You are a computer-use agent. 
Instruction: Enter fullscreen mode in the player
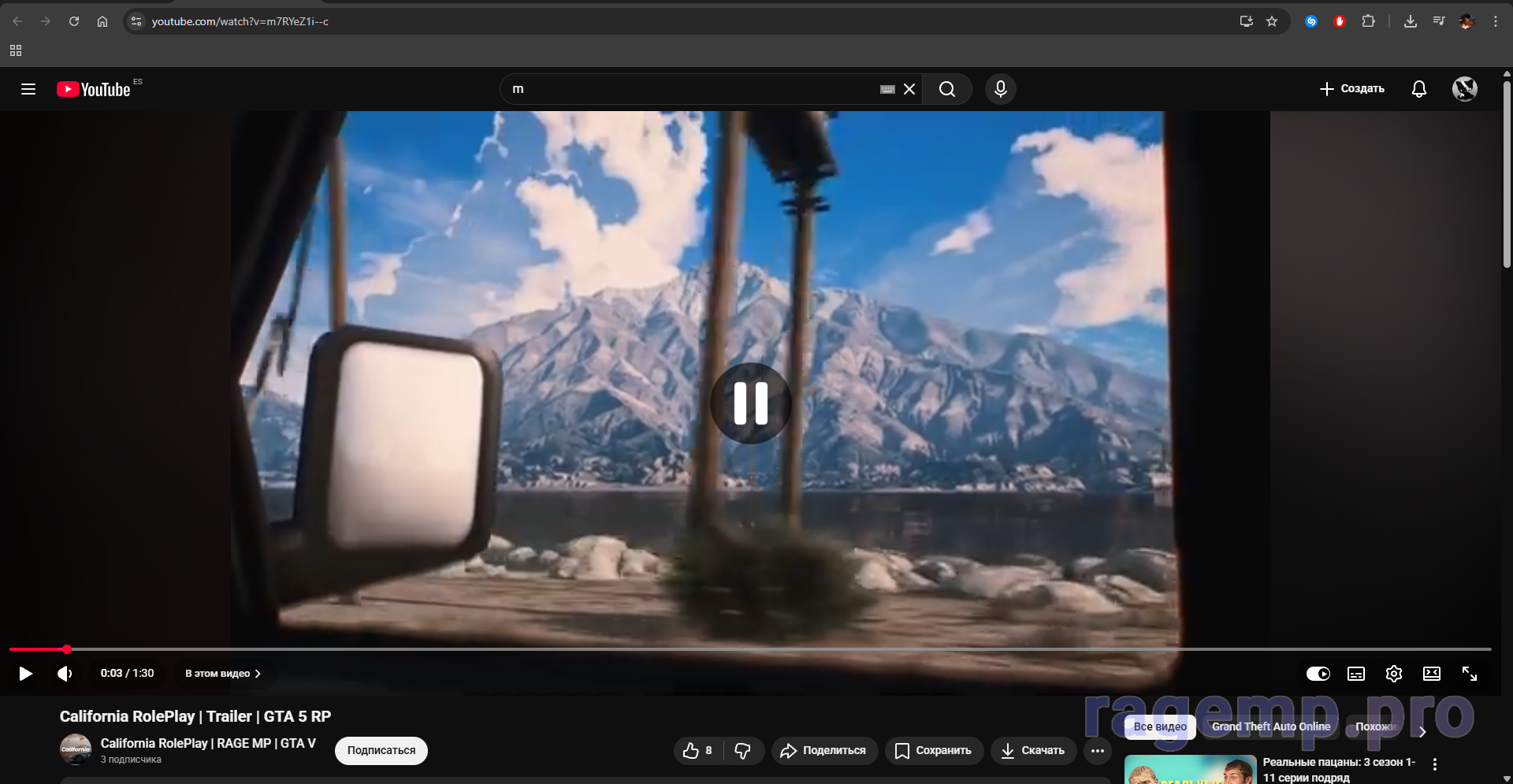[x=1469, y=674]
